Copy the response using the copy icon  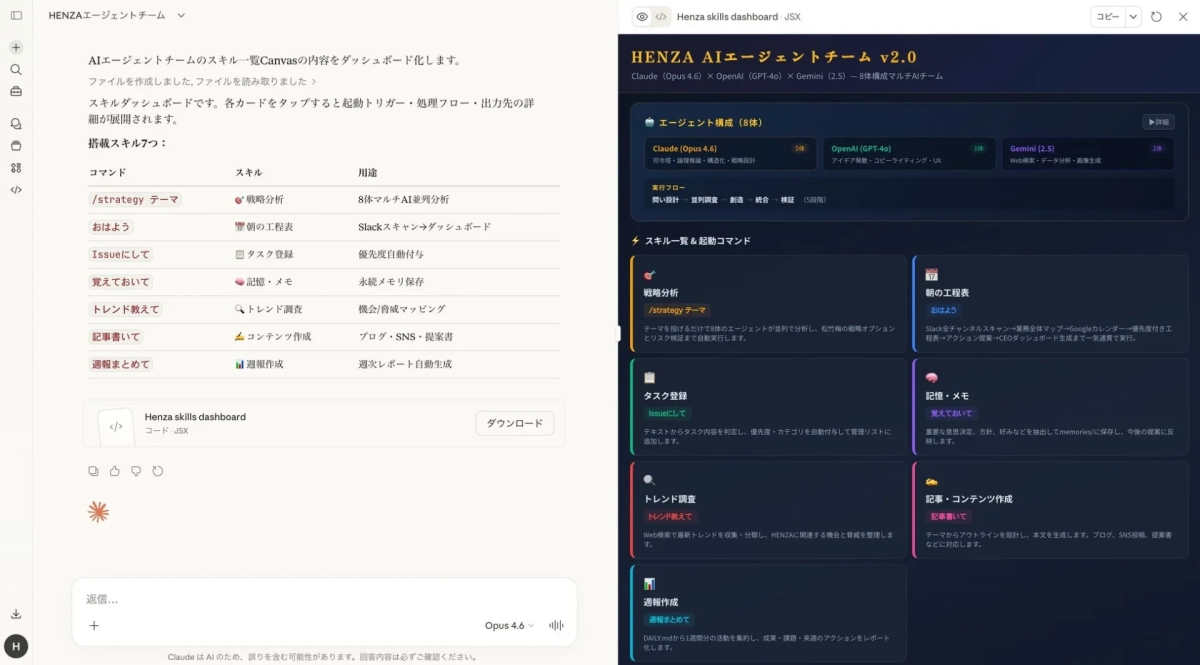93,470
